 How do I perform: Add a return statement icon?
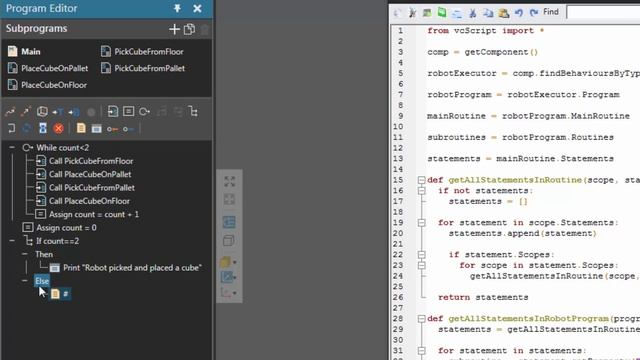point(11,129)
